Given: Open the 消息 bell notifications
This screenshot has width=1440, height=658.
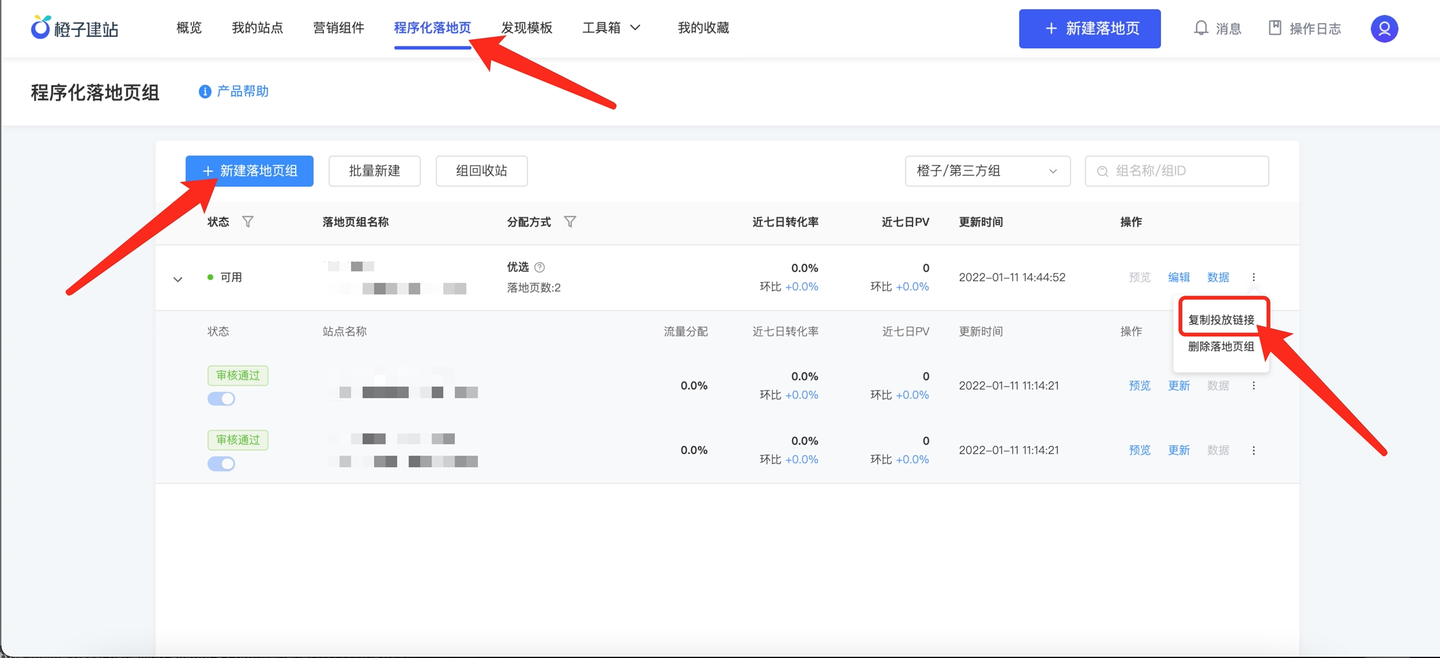Looking at the screenshot, I should pyautogui.click(x=1201, y=28).
